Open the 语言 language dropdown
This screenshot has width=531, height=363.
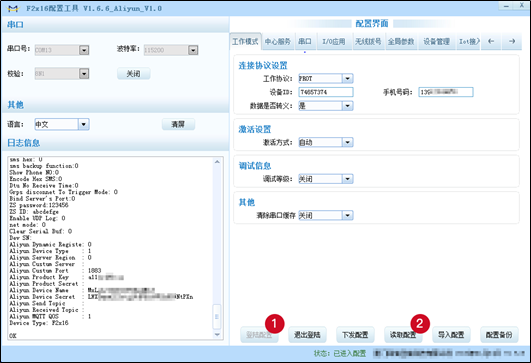[x=84, y=124]
